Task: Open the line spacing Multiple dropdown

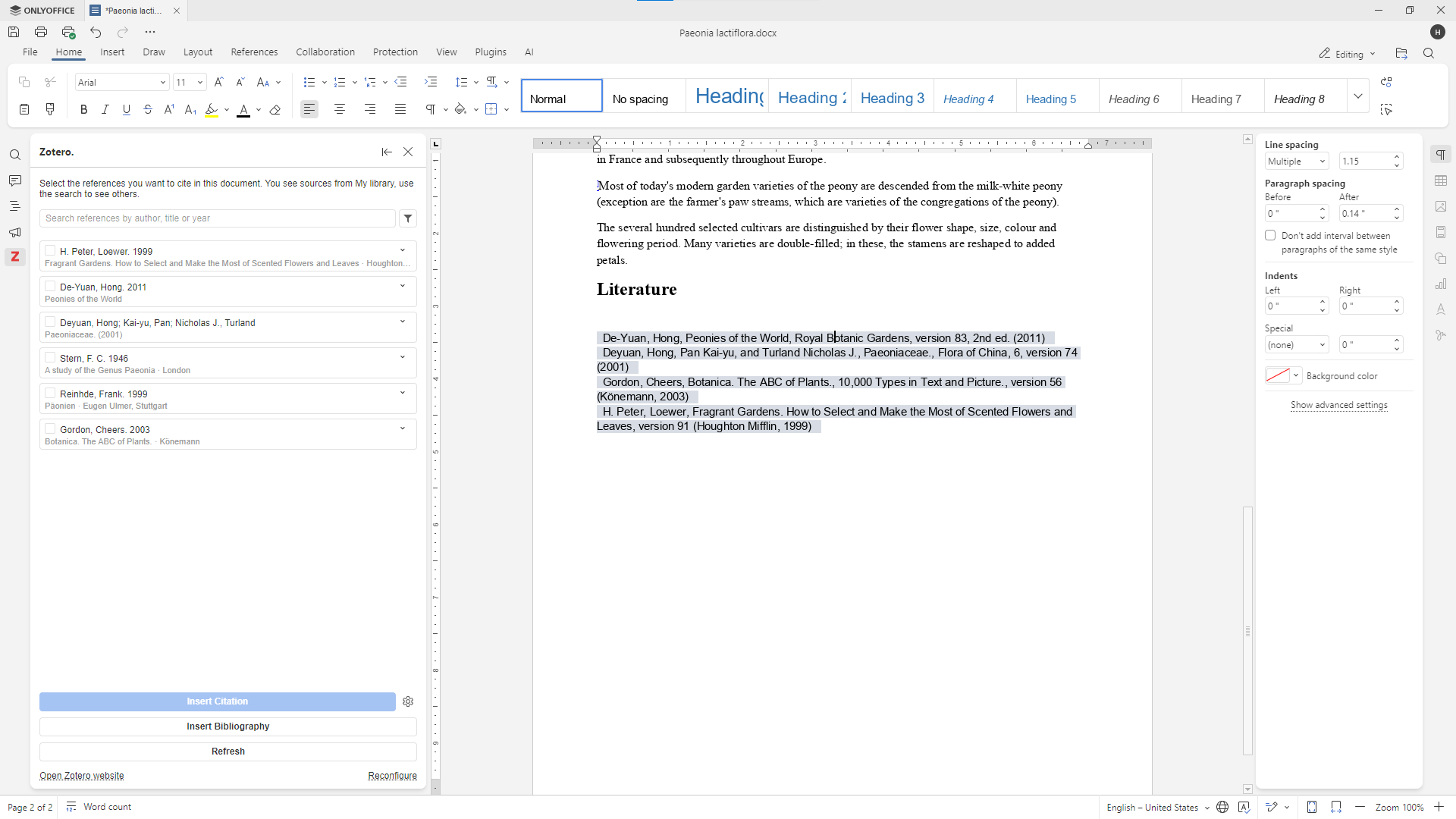Action: click(x=1296, y=162)
